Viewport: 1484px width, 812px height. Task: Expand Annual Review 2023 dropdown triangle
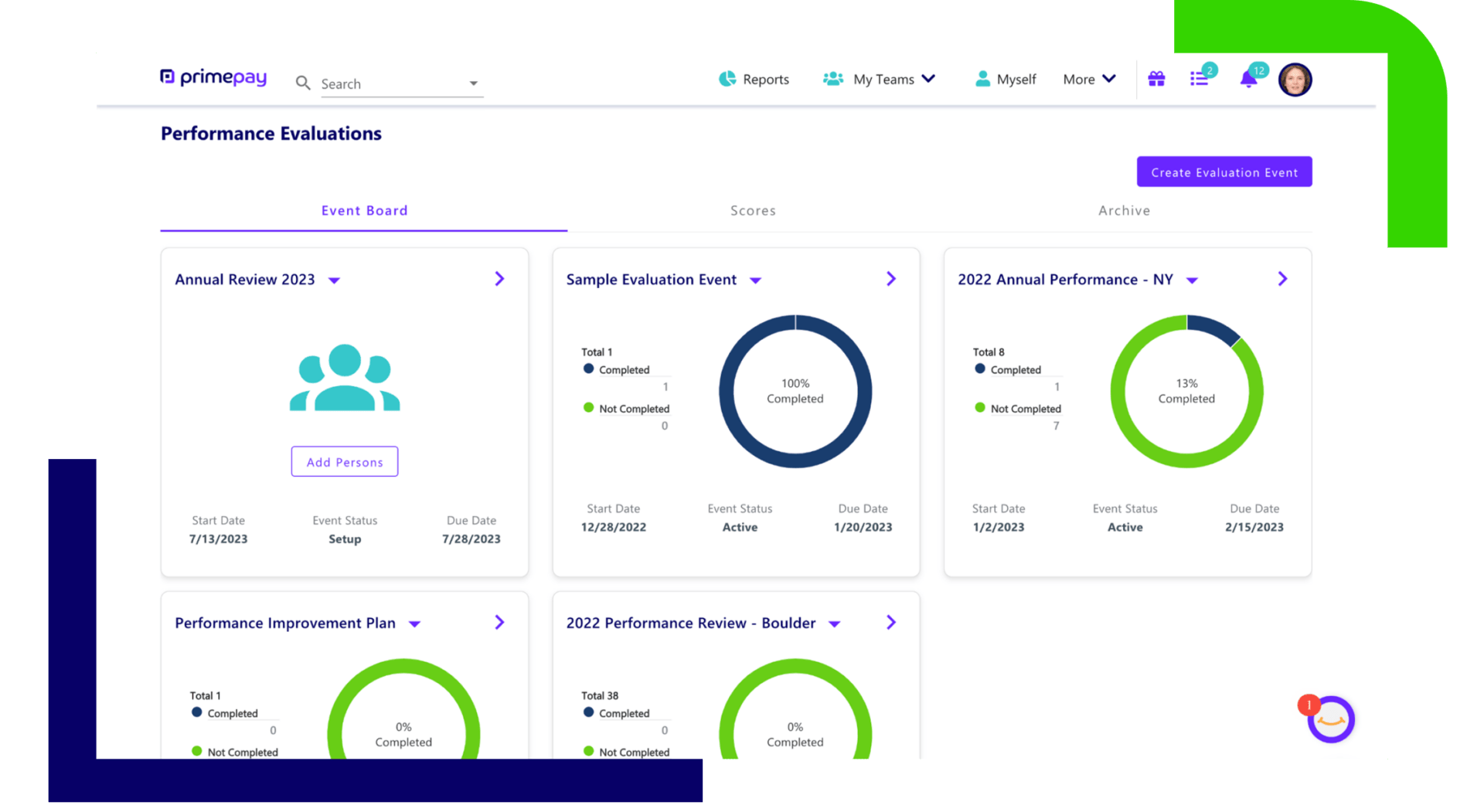[335, 280]
